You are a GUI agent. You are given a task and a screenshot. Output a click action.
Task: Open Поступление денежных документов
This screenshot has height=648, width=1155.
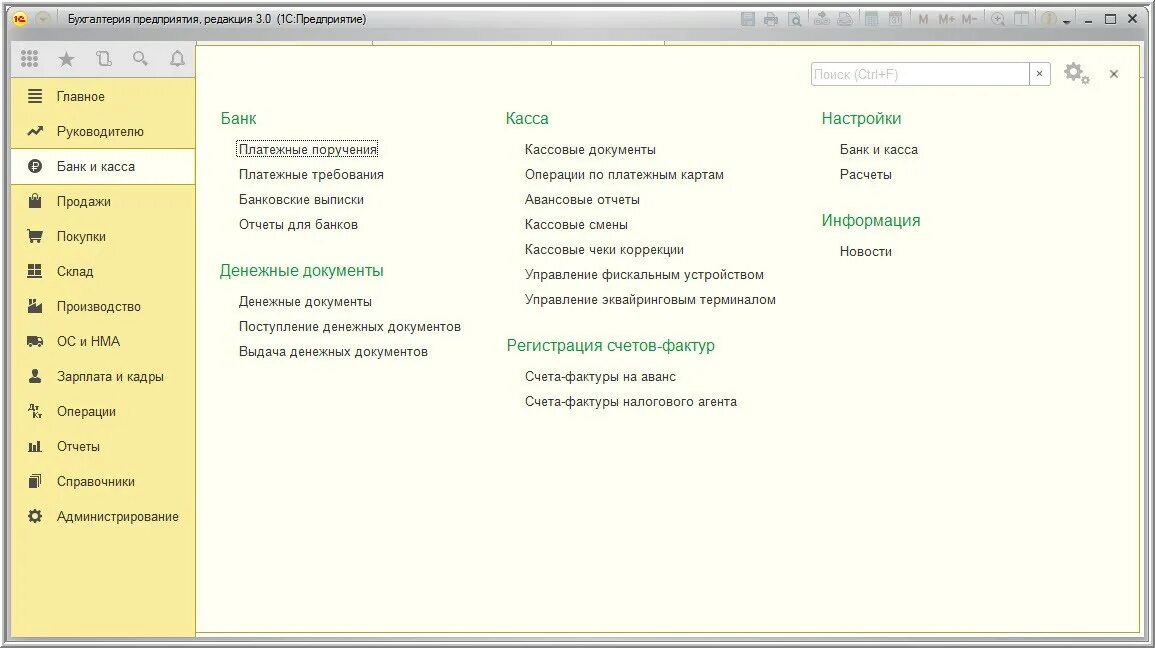click(350, 326)
